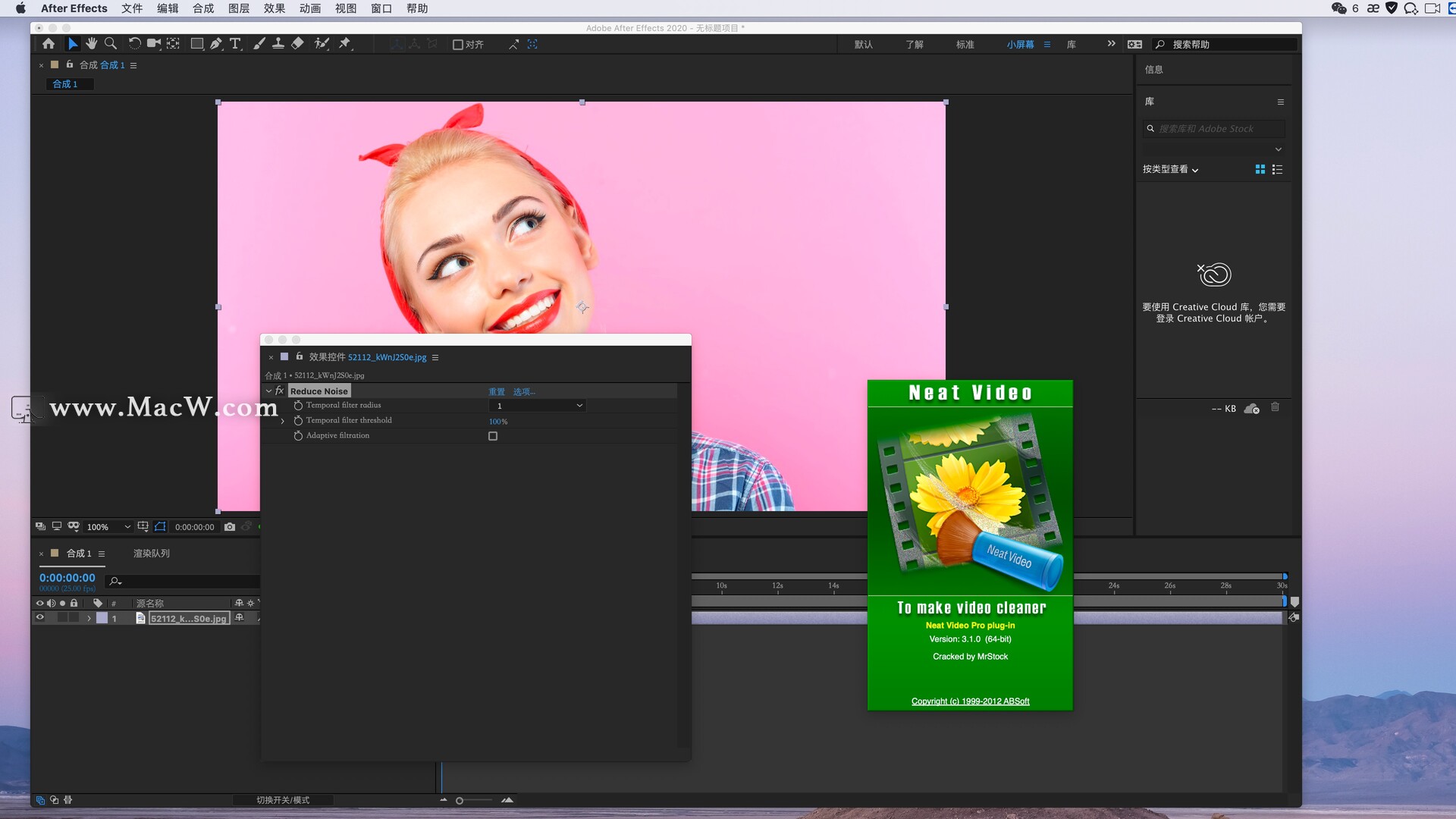Click 选项... link for Reduce Noise

(x=523, y=392)
